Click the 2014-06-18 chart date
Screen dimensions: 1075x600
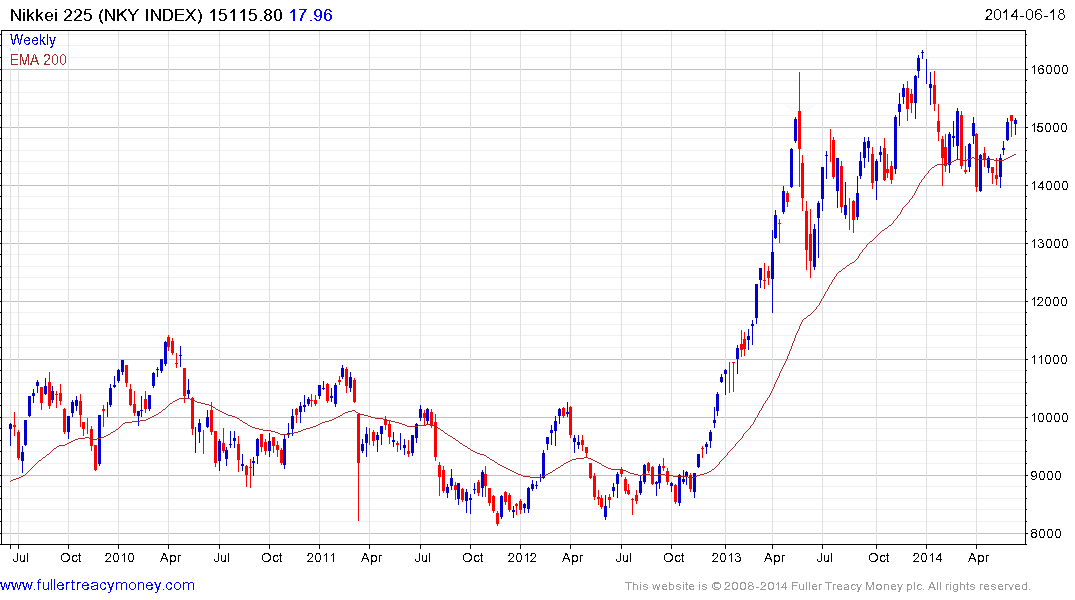(1025, 15)
